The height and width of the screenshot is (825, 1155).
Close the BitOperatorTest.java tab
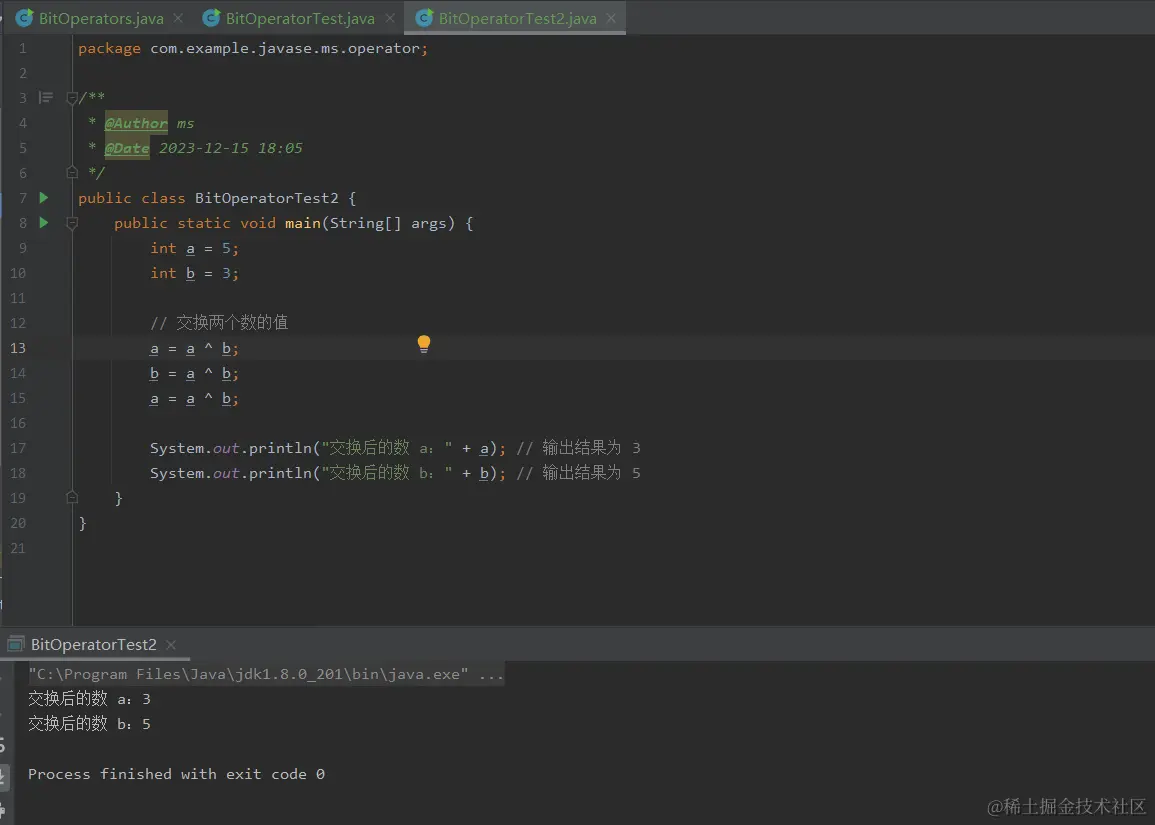click(390, 18)
